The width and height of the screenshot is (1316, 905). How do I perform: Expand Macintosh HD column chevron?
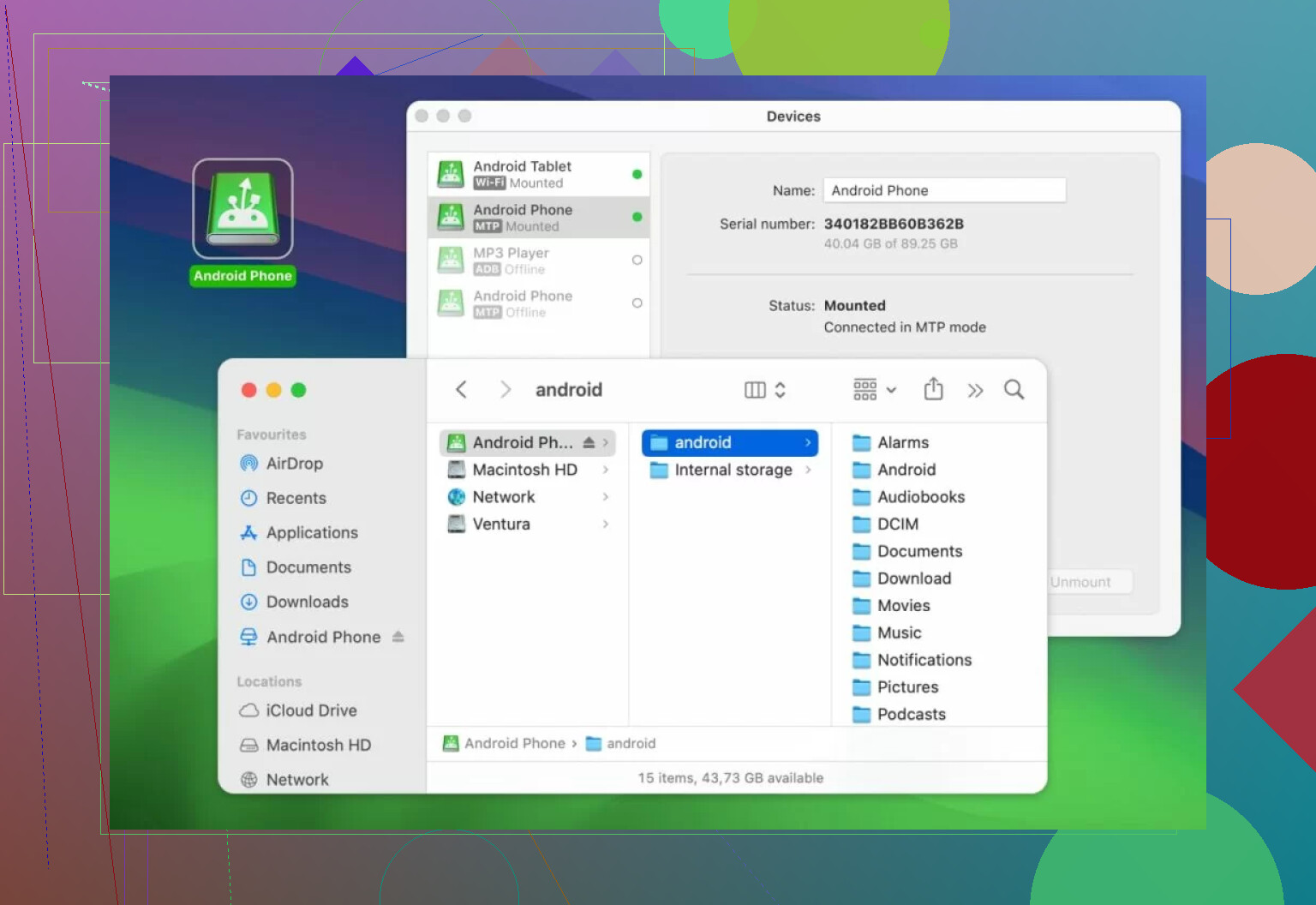(x=606, y=470)
